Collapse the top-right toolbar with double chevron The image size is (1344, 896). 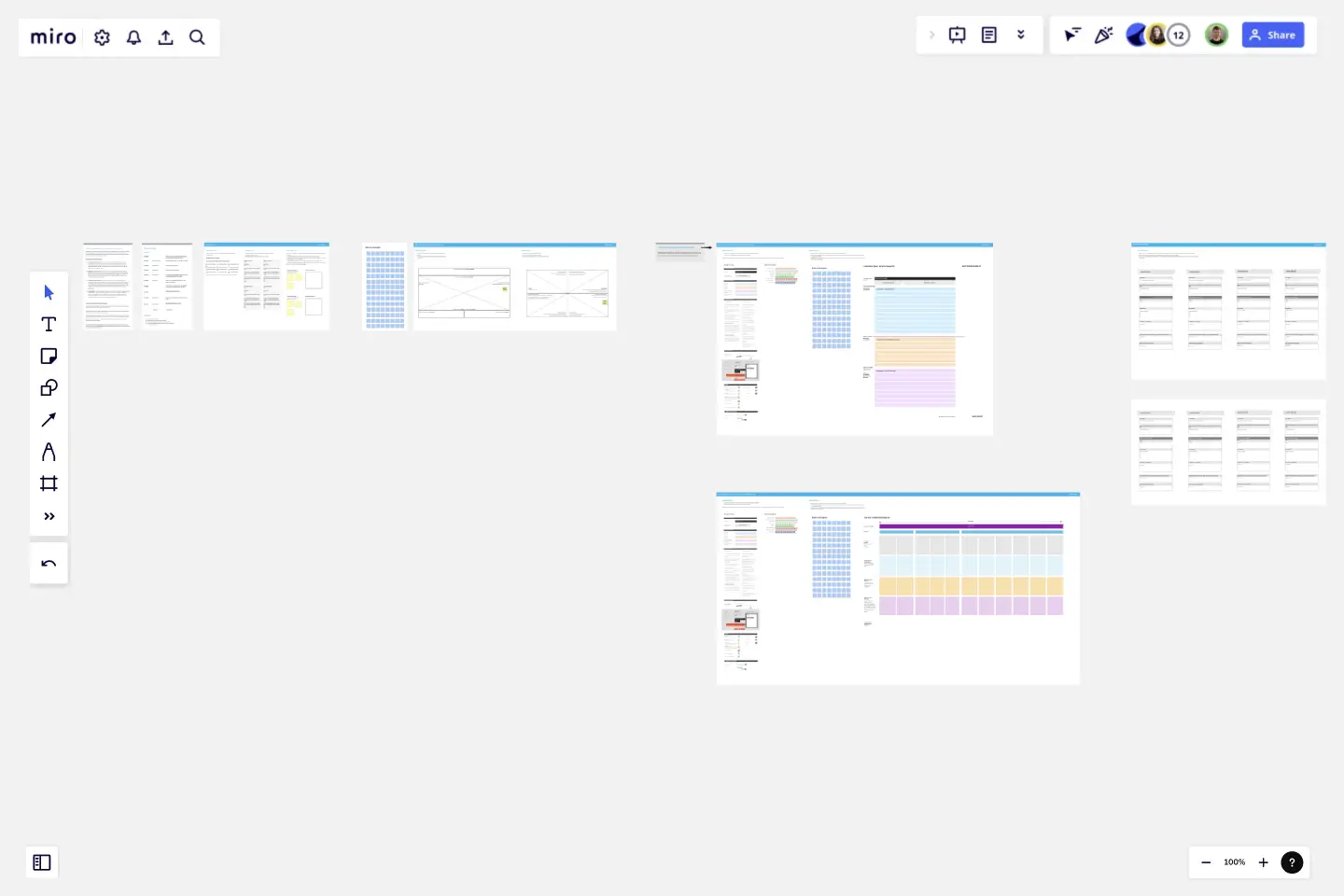(x=1022, y=35)
